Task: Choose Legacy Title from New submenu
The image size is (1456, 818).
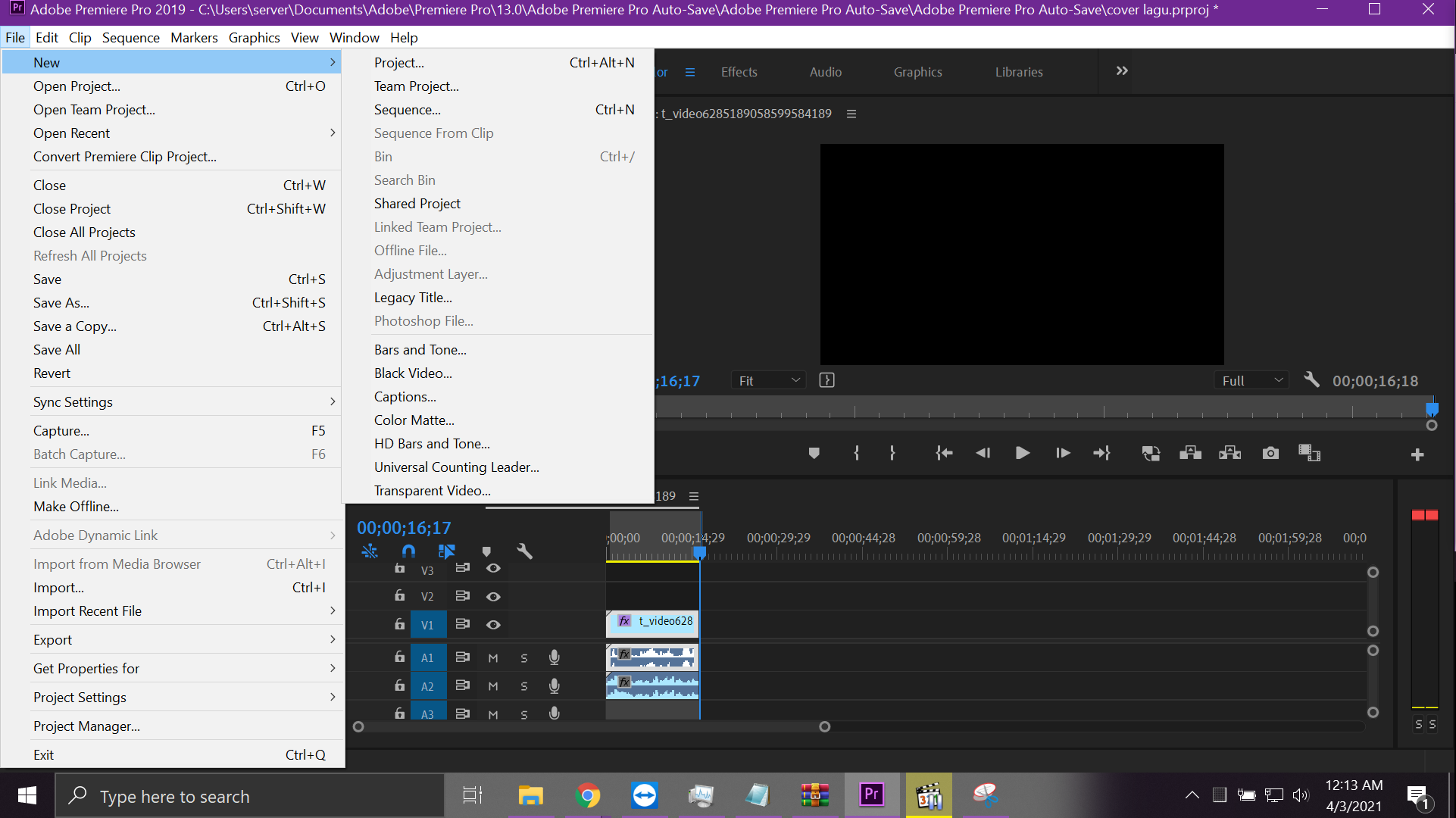Action: 413,298
